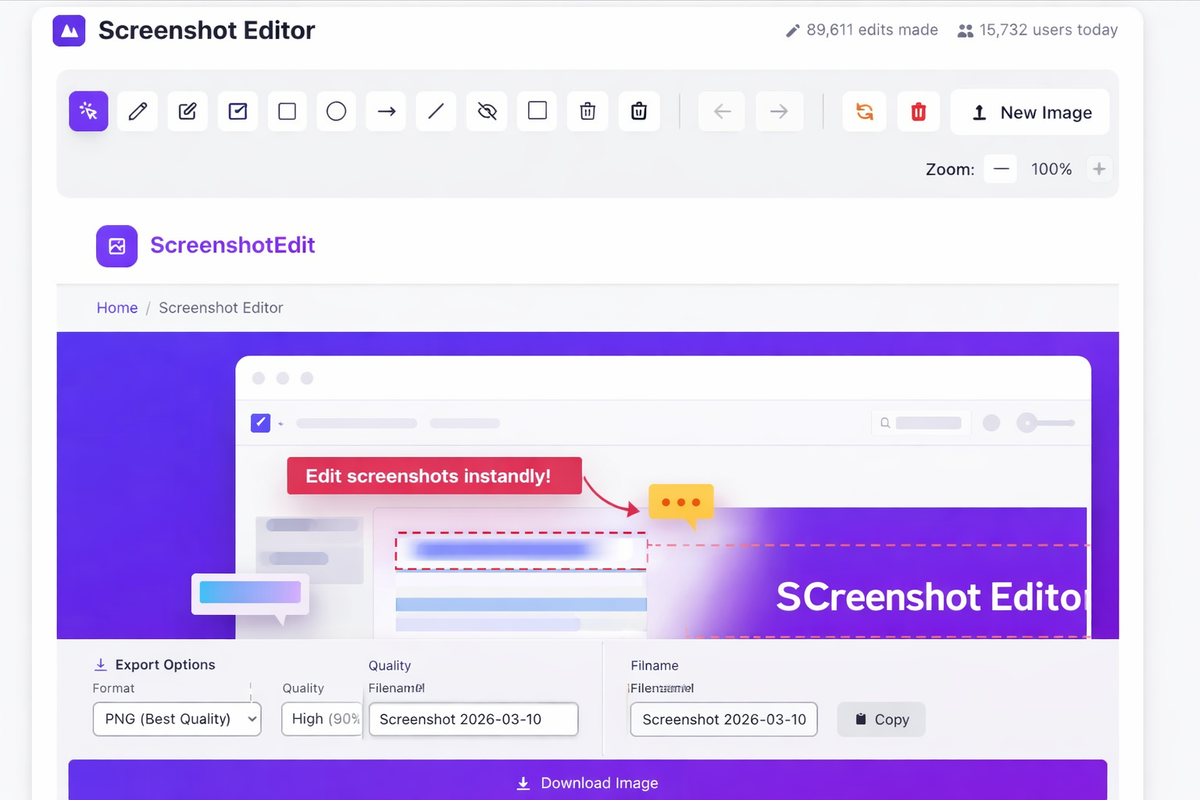This screenshot has width=1200, height=800.
Task: Click the bold black trash icon
Action: point(639,111)
